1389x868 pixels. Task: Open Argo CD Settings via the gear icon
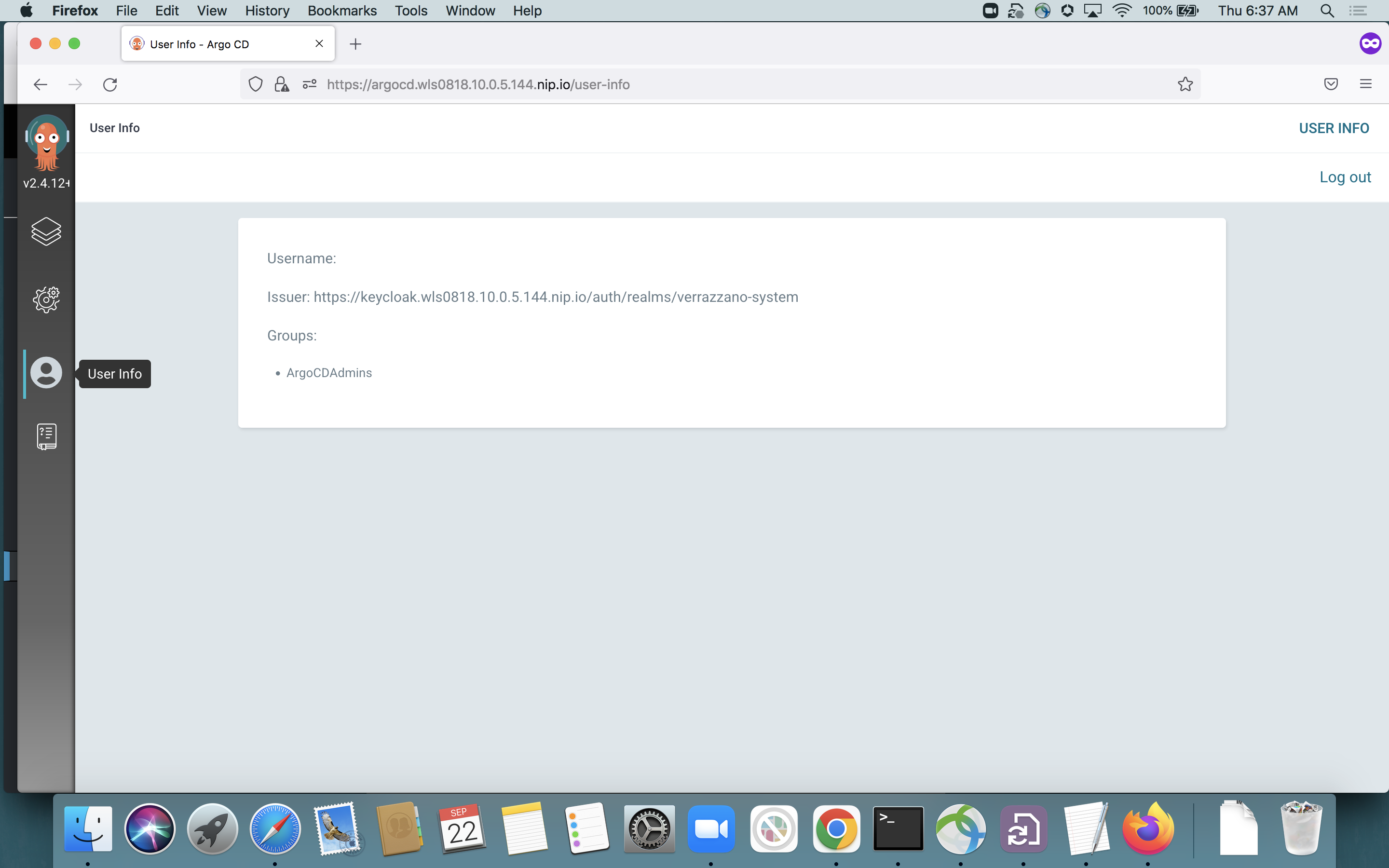pyautogui.click(x=45, y=299)
